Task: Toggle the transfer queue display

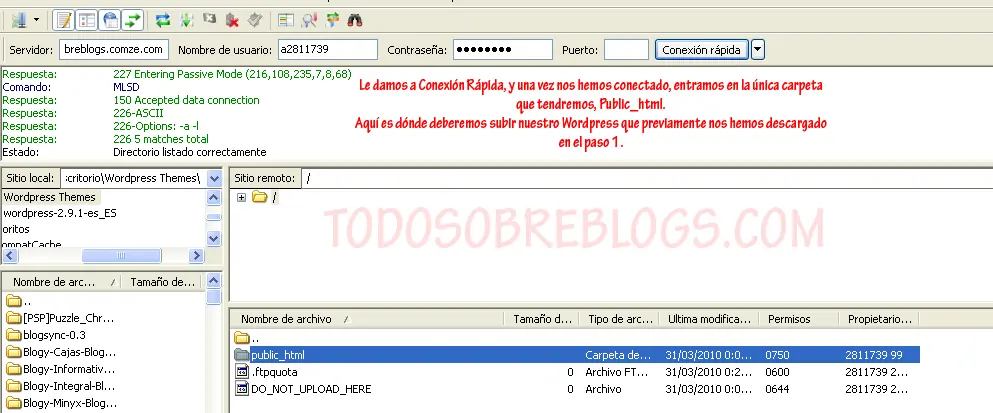Action: (133, 20)
